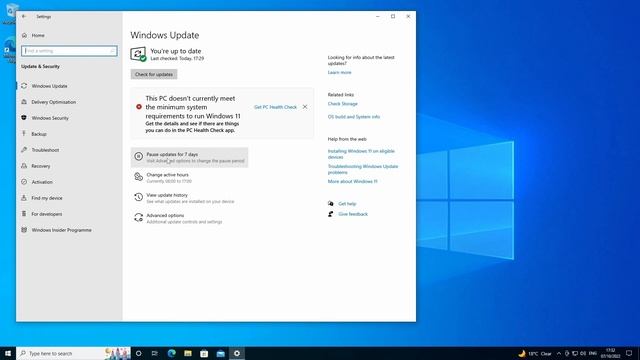
Task: Dismiss the Windows 11 requirements notice
Action: pyautogui.click(x=305, y=107)
